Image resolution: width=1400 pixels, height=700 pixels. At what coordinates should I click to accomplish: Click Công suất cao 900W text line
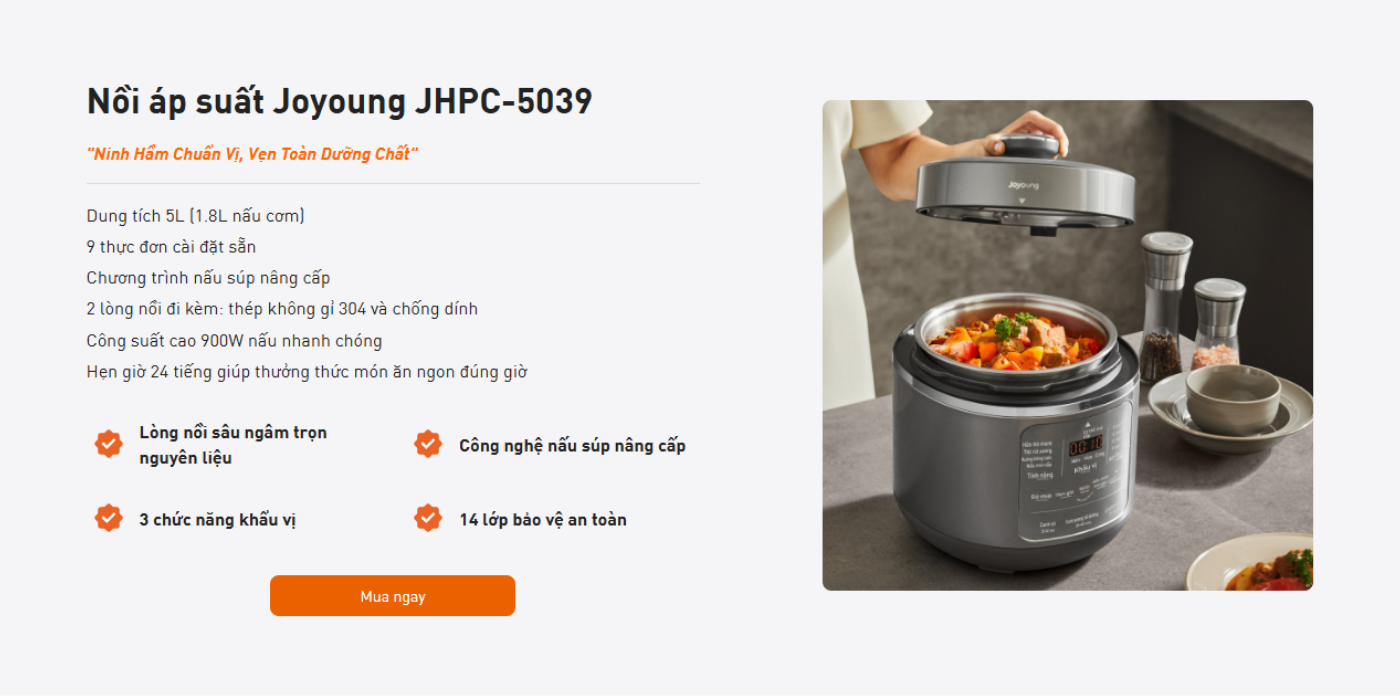234,341
